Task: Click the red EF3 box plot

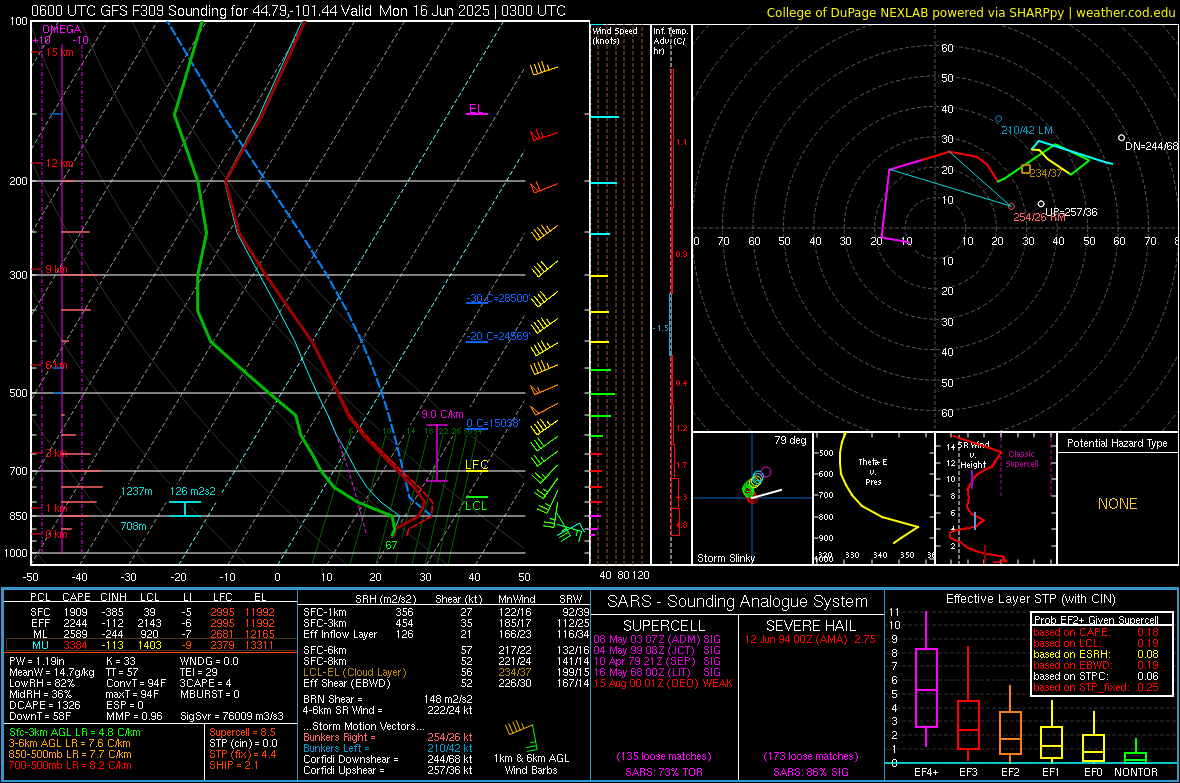Action: click(x=968, y=702)
